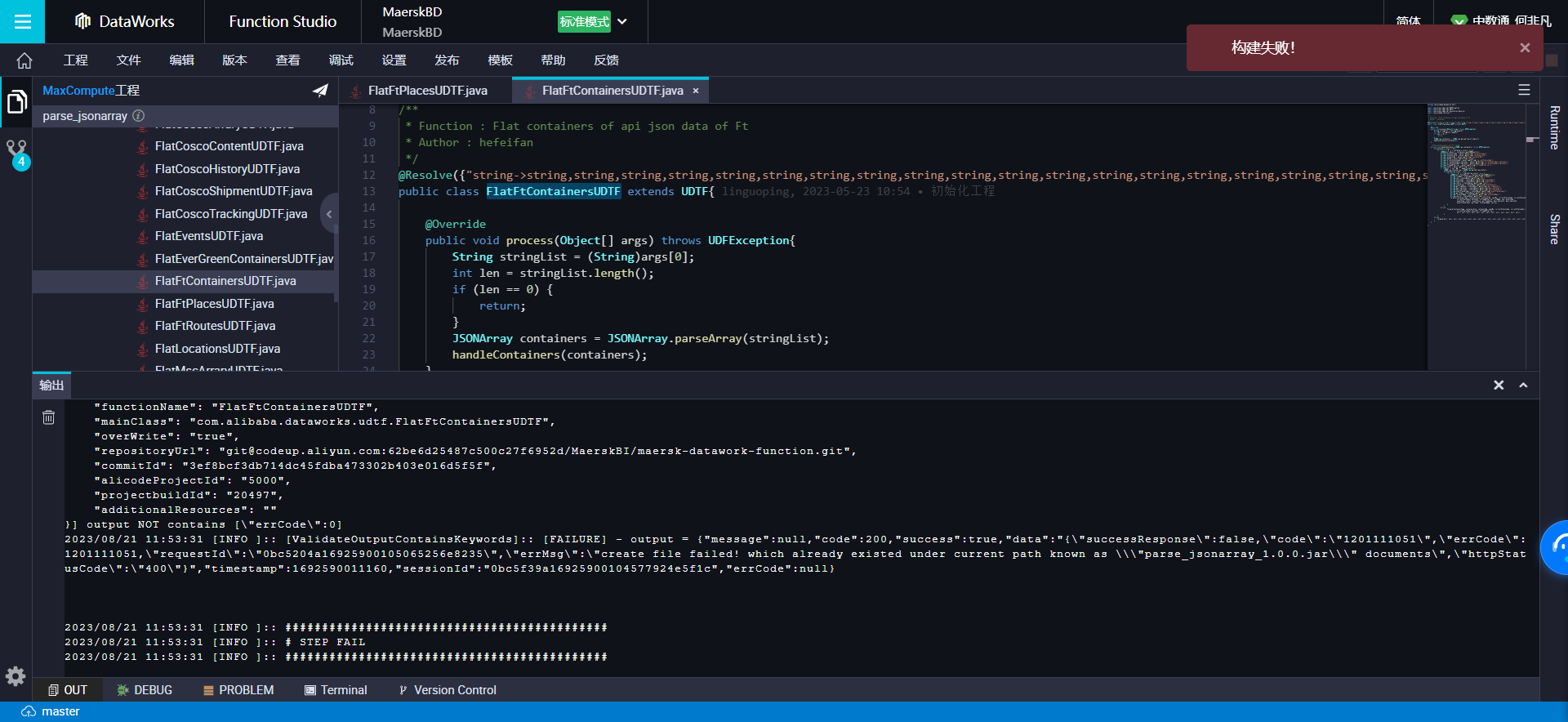
Task: Click the Function Studio title
Action: (283, 22)
